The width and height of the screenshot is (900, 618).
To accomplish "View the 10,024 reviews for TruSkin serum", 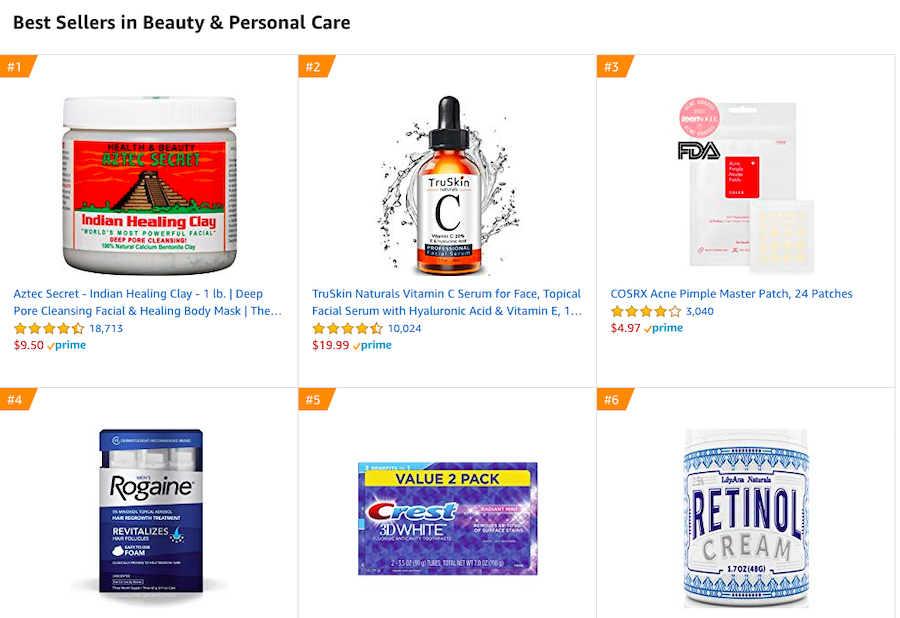I will (405, 328).
